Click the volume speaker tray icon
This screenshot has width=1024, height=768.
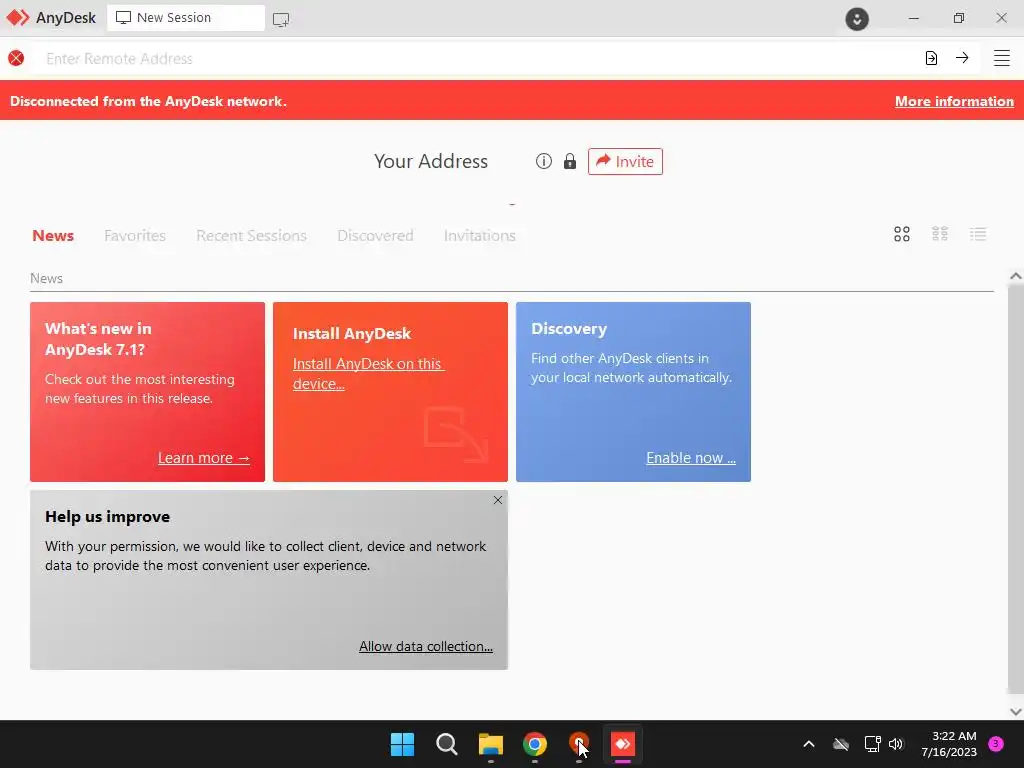[896, 744]
